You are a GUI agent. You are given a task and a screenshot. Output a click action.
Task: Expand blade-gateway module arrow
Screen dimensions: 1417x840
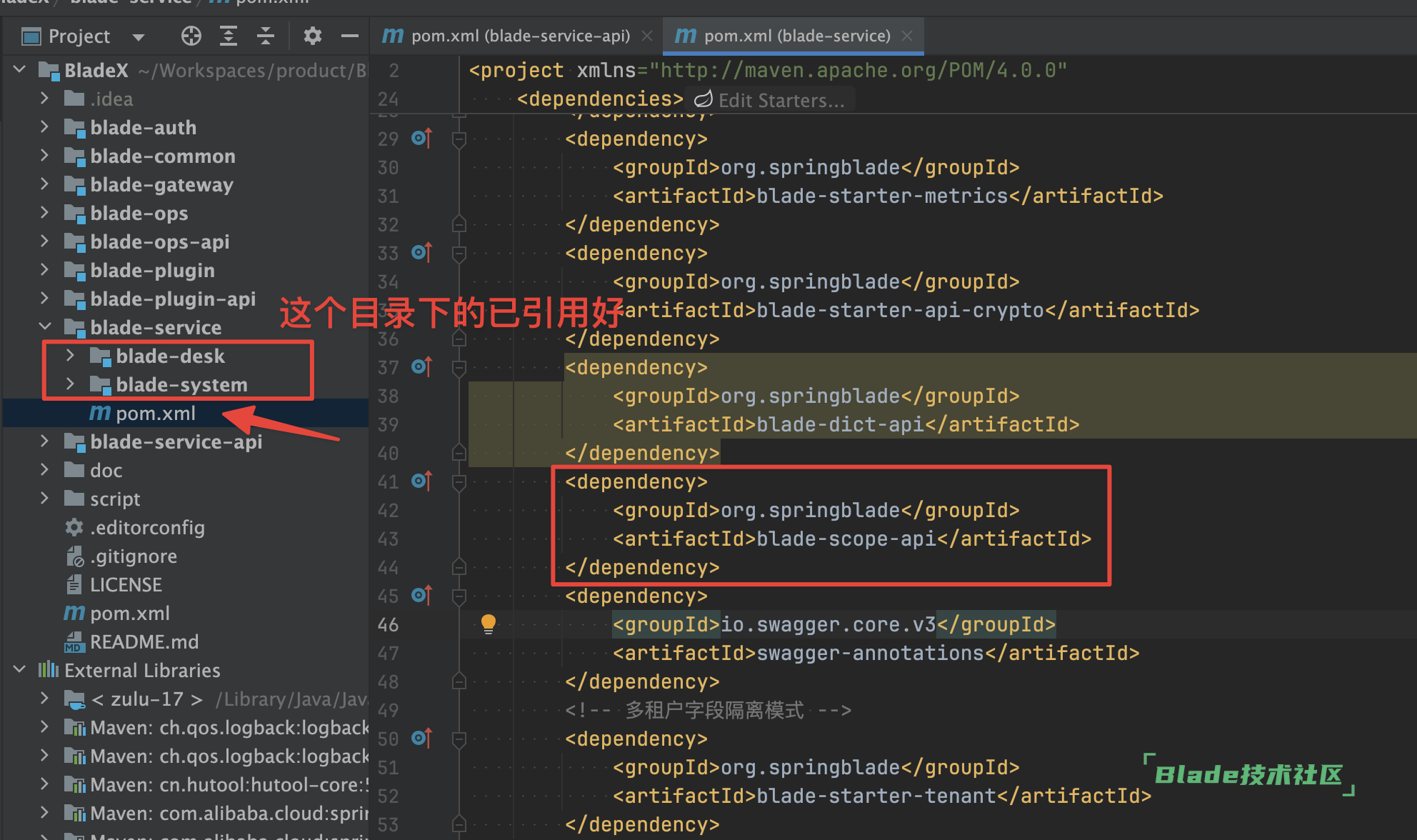pyautogui.click(x=44, y=184)
